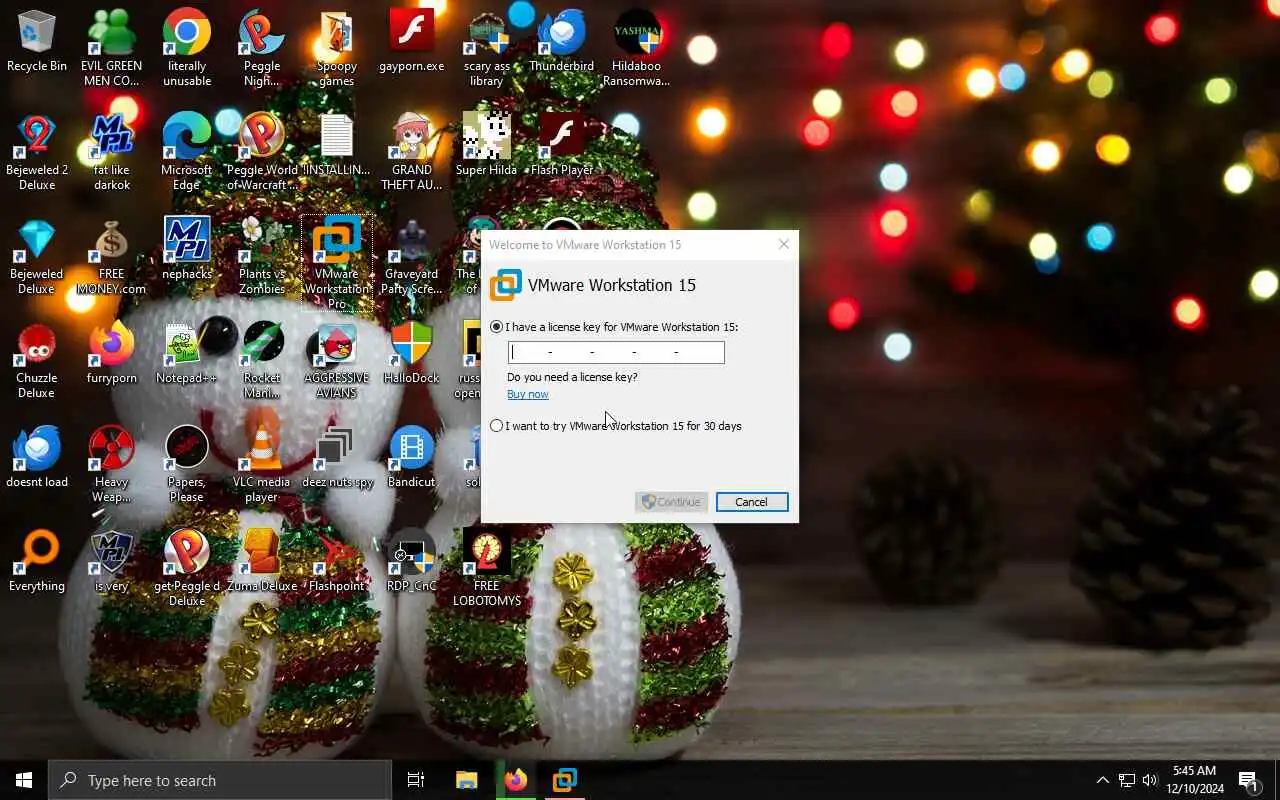The height and width of the screenshot is (800, 1280).
Task: Select the Thunderbird desktop shortcut
Action: [x=562, y=42]
